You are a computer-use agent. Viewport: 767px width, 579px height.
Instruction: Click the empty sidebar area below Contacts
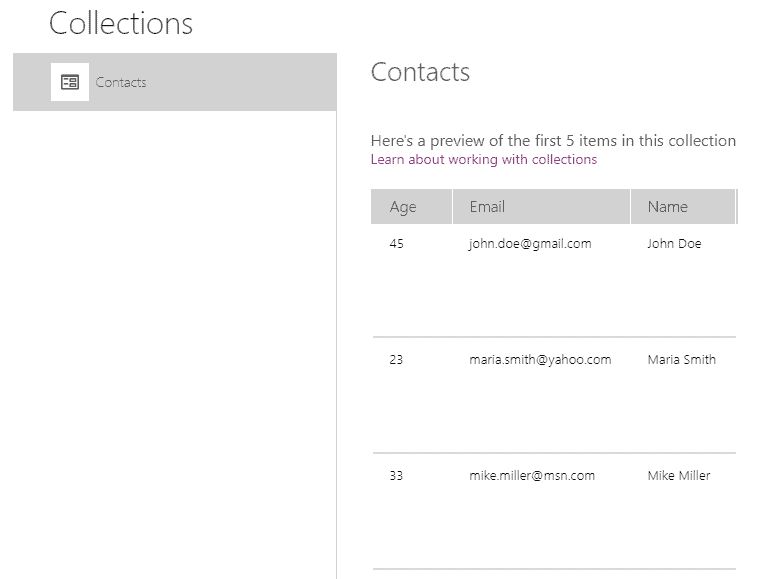[x=175, y=340]
